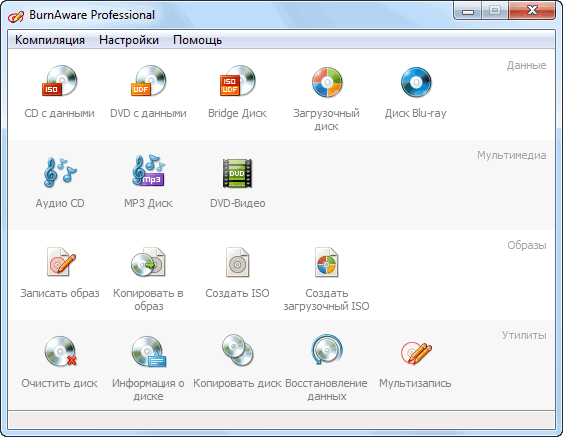Open Восстановление данных recovery tool

point(326,350)
